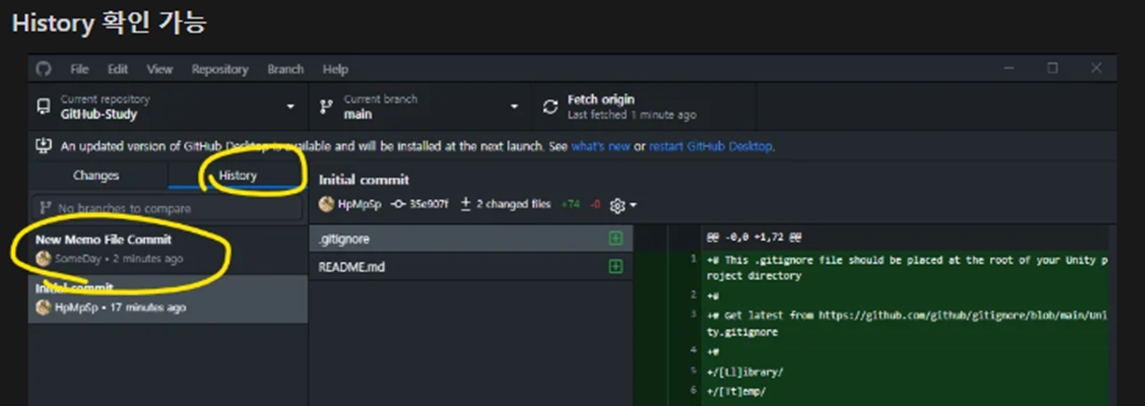
Task: Click 2 changed files summary
Action: 505,205
